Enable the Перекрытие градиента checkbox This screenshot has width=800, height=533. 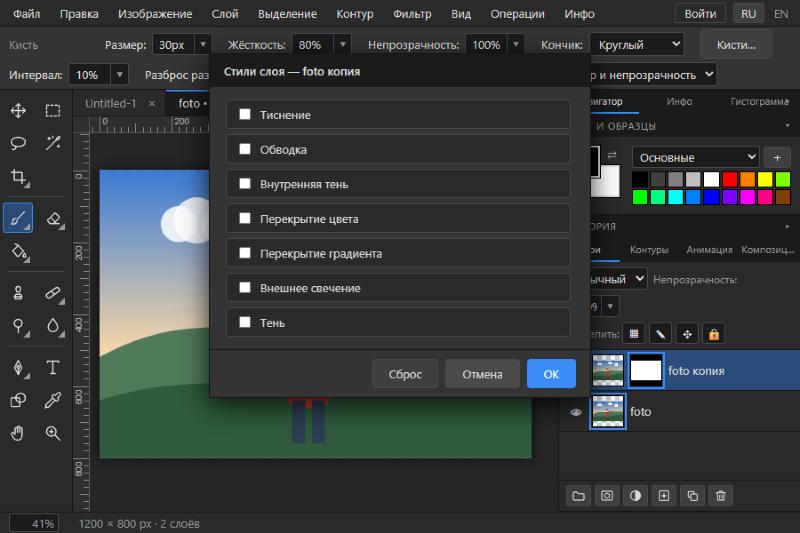(x=245, y=253)
